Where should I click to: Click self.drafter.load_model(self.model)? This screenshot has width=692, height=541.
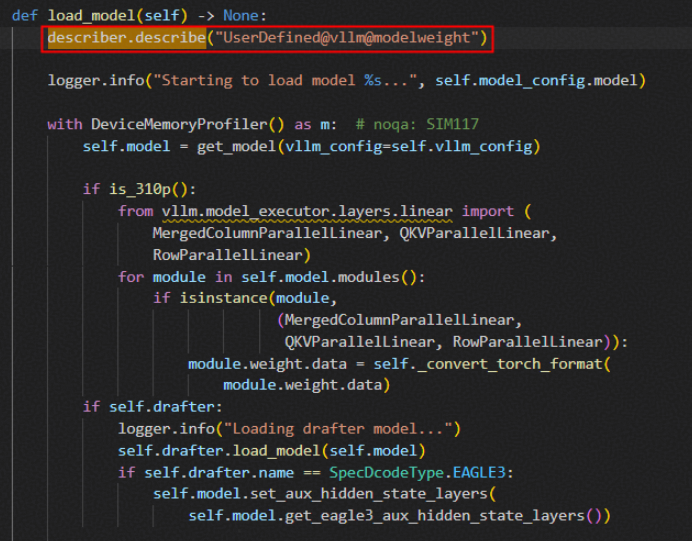[271, 451]
